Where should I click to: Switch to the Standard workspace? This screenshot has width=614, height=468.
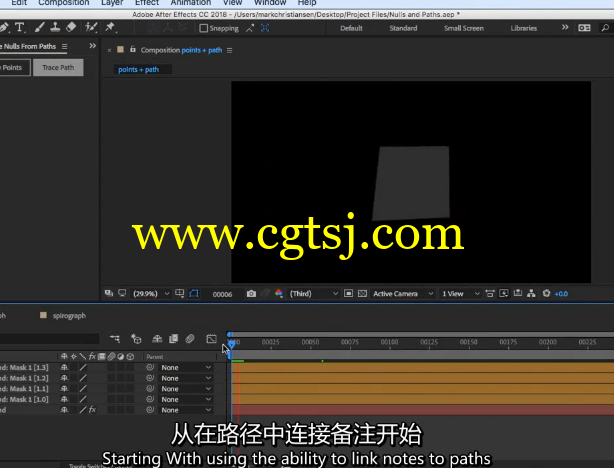(x=403, y=28)
